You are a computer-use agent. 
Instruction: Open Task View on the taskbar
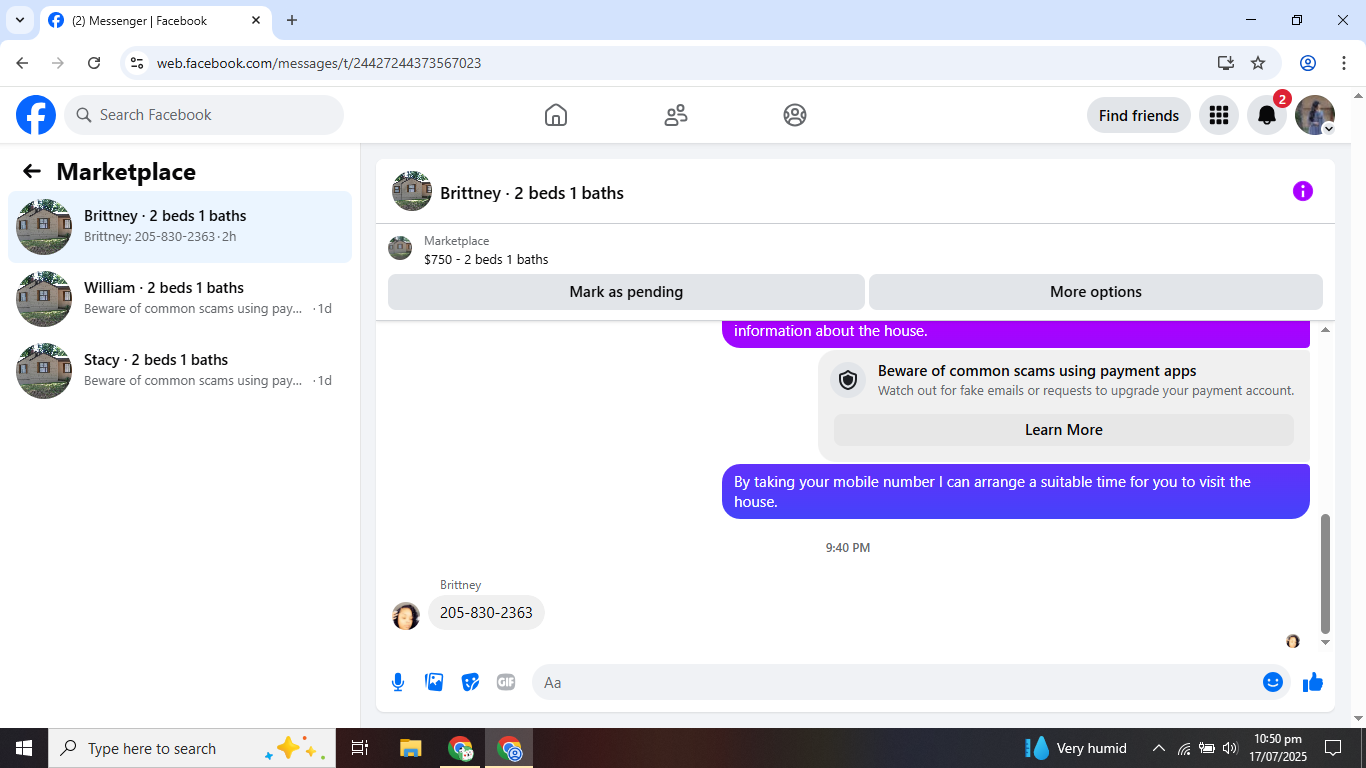click(x=360, y=748)
